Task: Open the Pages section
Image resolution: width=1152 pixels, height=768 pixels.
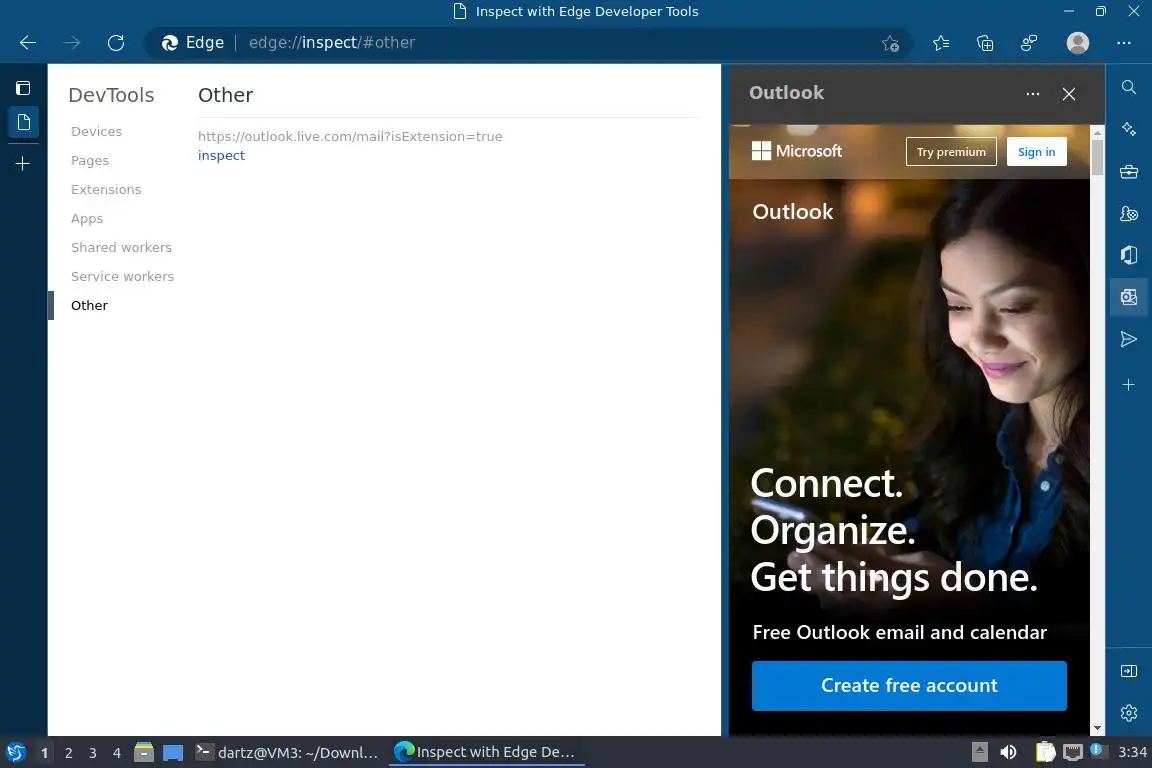Action: tap(90, 160)
